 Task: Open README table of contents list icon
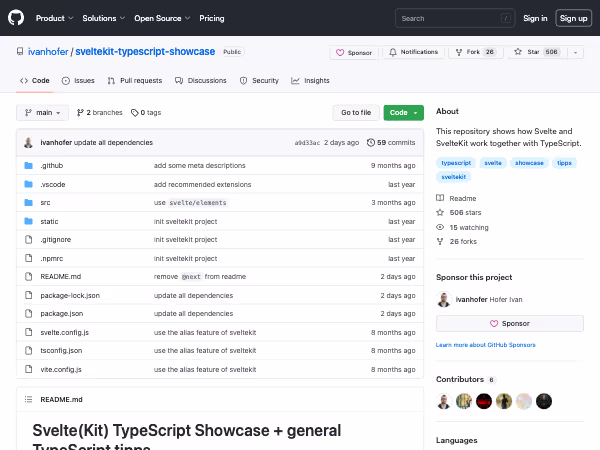pos(28,399)
